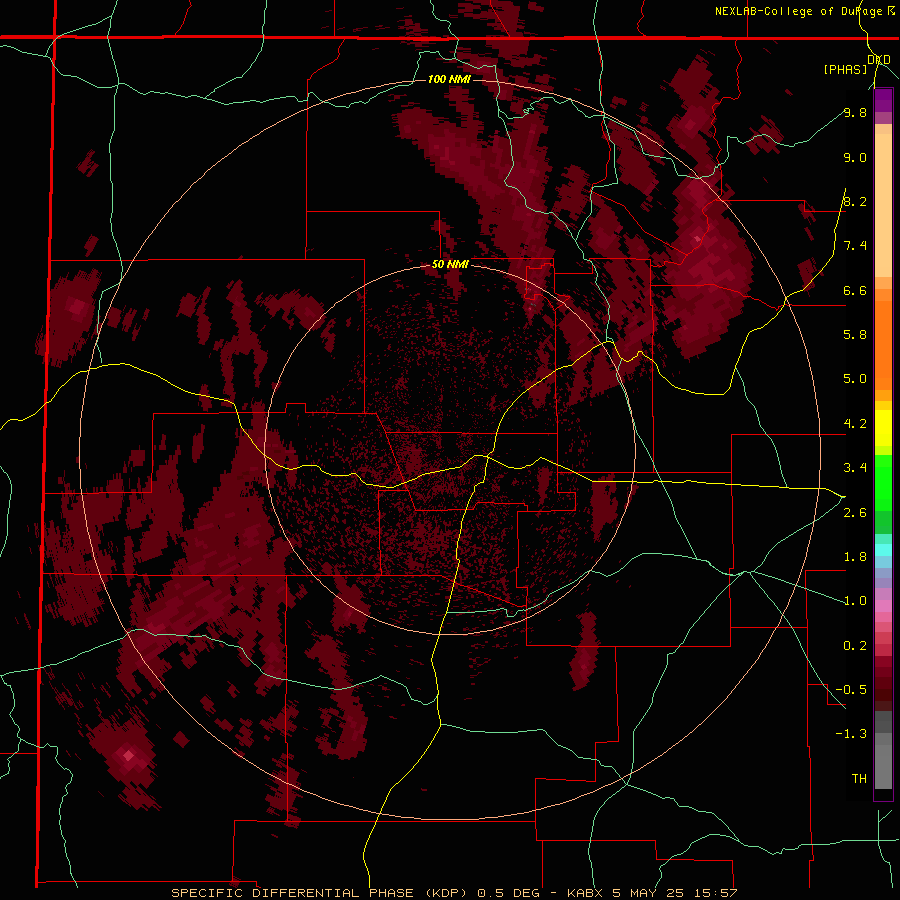Click the 1.0 scale value
Image resolution: width=900 pixels, height=900 pixels.
pyautogui.click(x=855, y=601)
